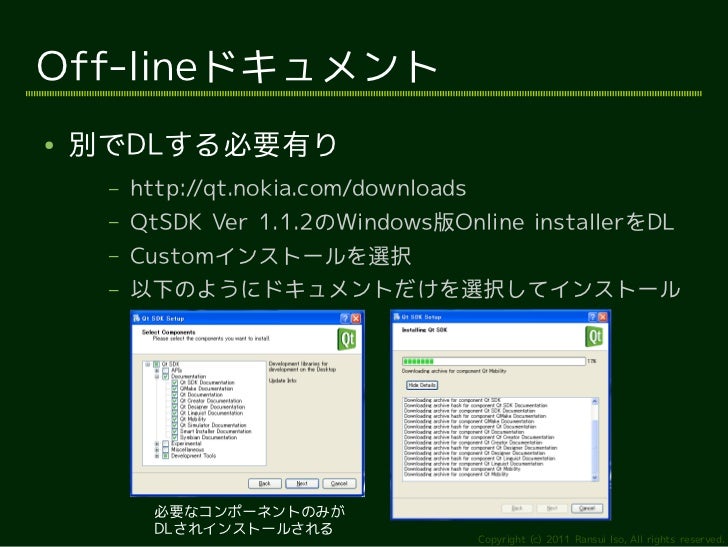Click the '必要なコンポーネントのみが' caption
Viewport: 728px width, 547px height.
pos(249,512)
